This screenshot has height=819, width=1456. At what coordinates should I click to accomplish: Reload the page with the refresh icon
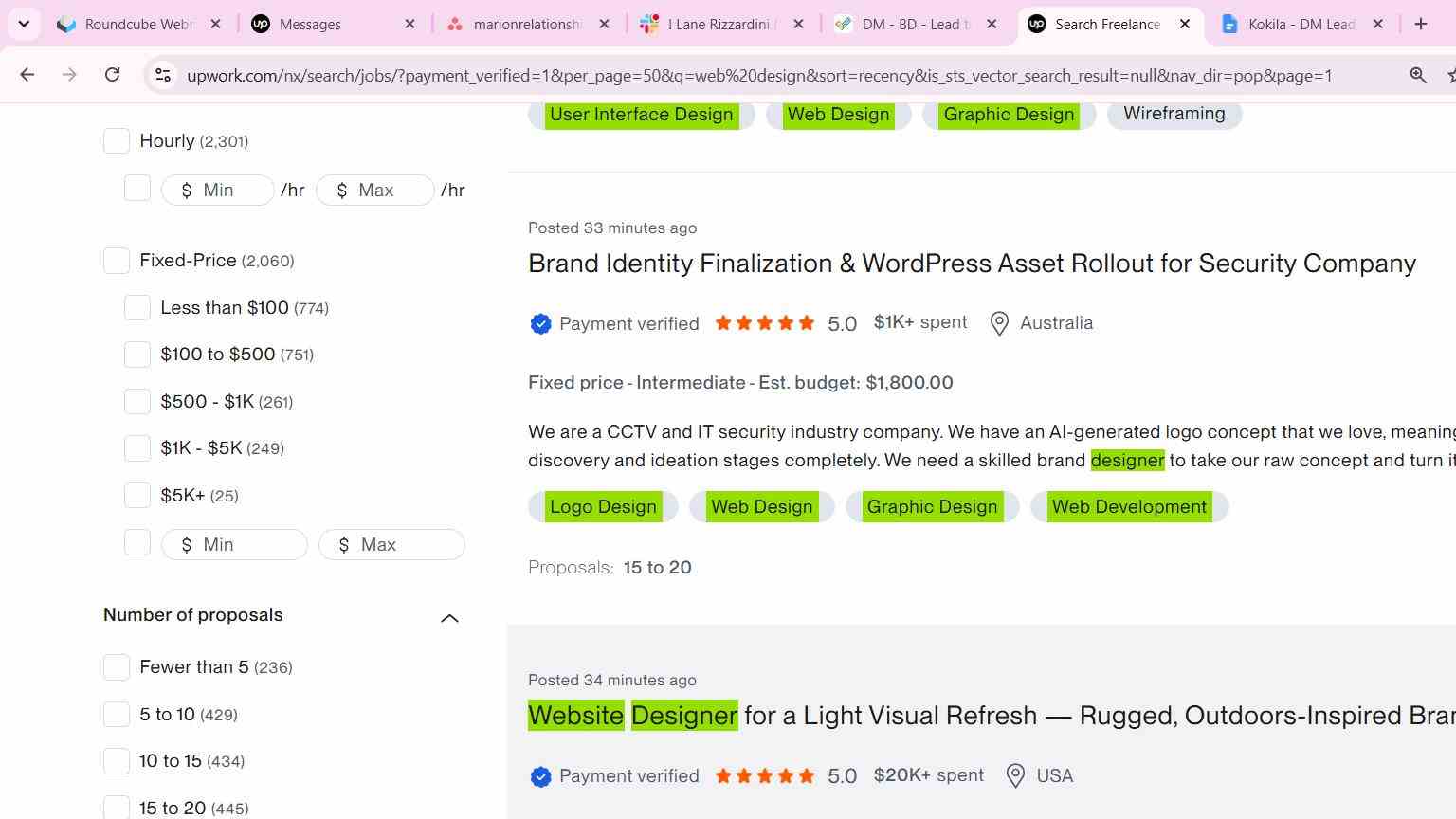click(x=112, y=75)
